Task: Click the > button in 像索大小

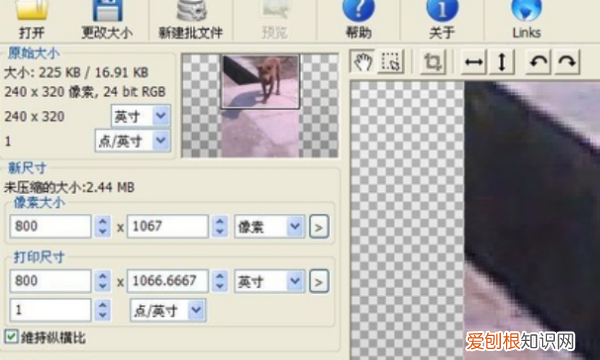Action: pos(319,226)
